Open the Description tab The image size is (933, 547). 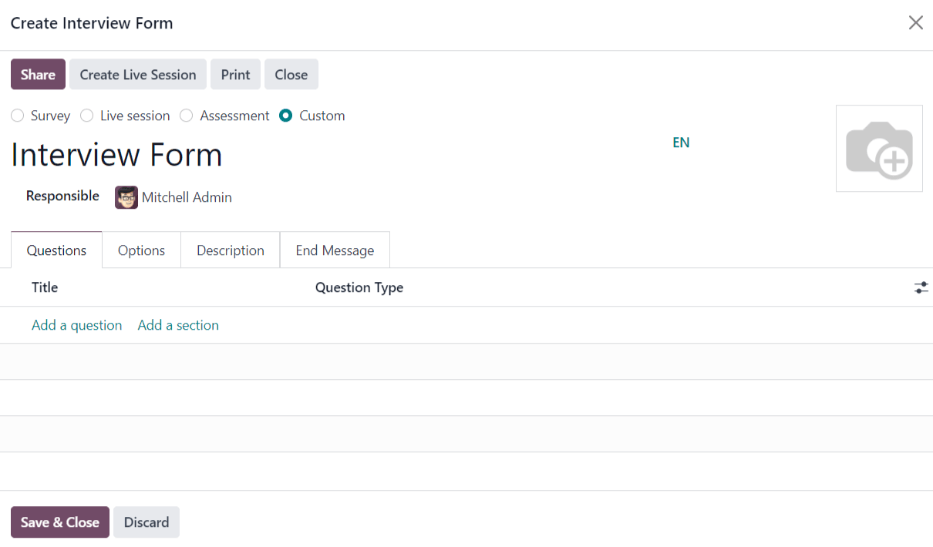(x=230, y=251)
